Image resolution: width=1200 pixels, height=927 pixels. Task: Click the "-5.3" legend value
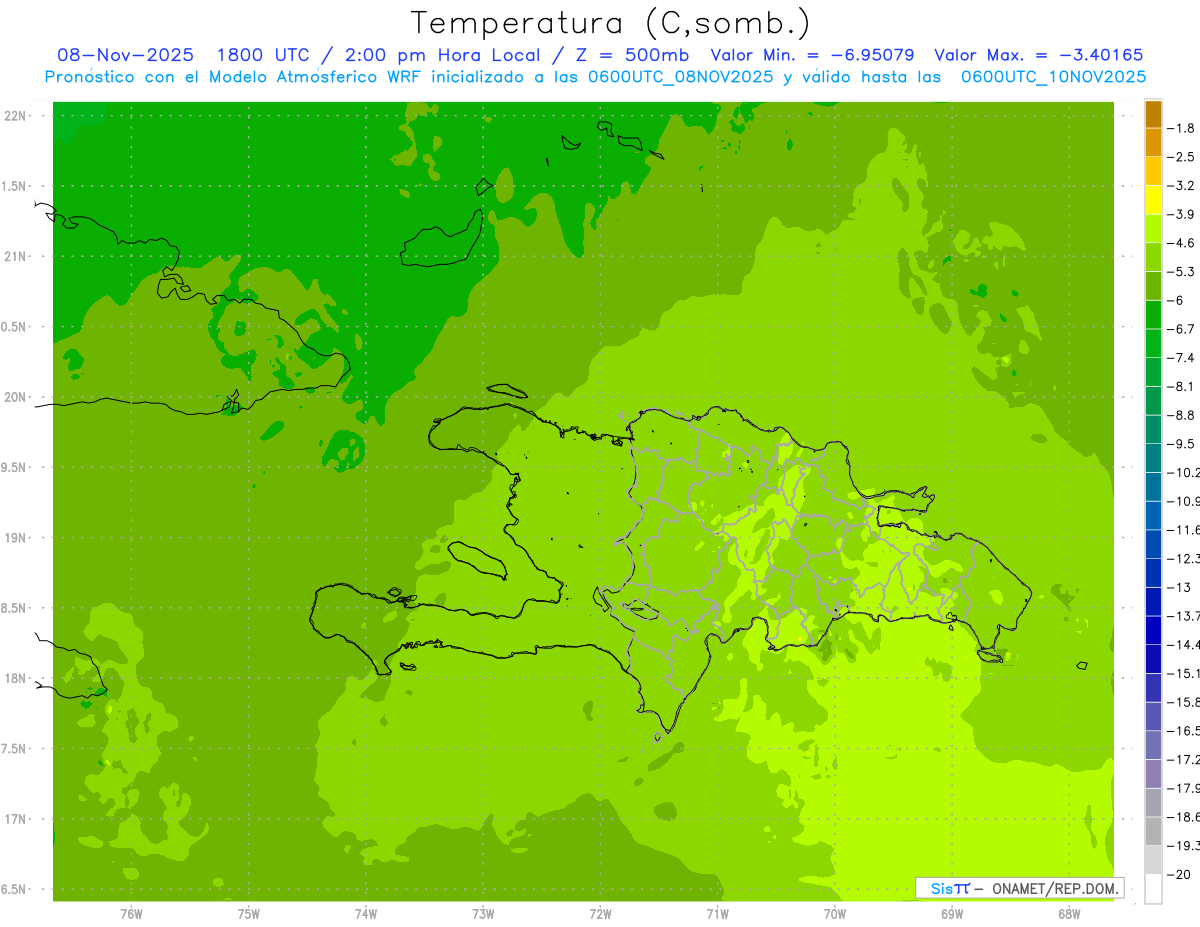1183,272
